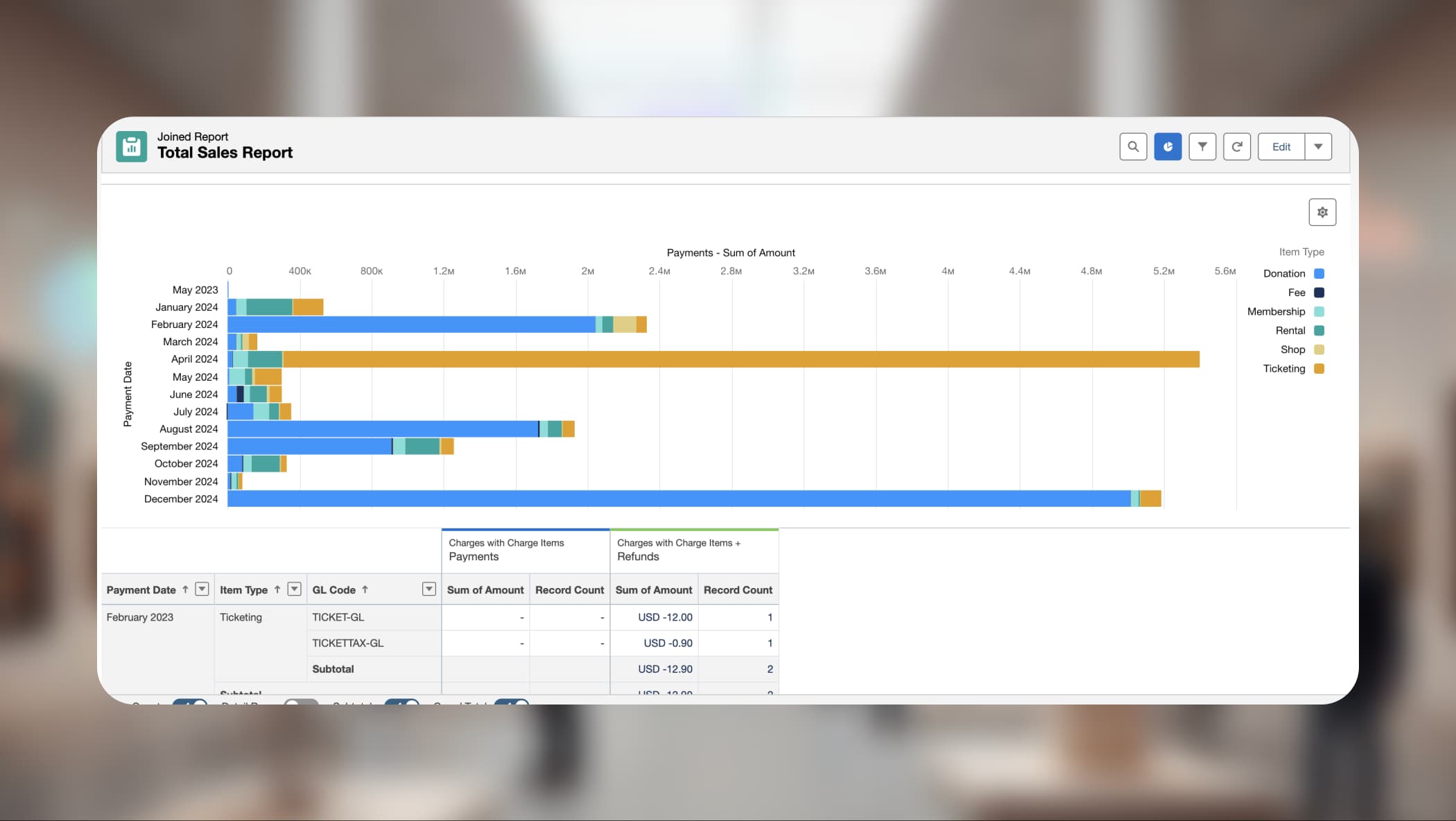
Task: Open the report filters panel icon
Action: coord(1202,146)
